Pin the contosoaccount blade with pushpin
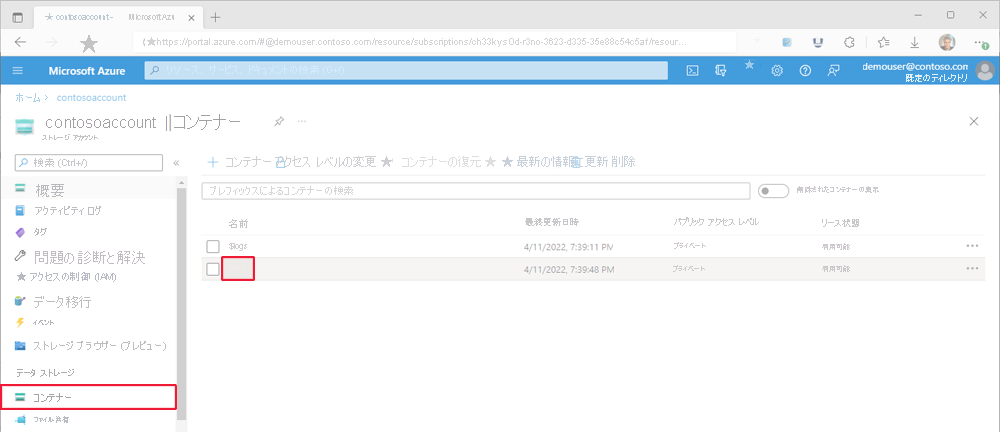Image resolution: width=1000 pixels, height=432 pixels. (279, 121)
